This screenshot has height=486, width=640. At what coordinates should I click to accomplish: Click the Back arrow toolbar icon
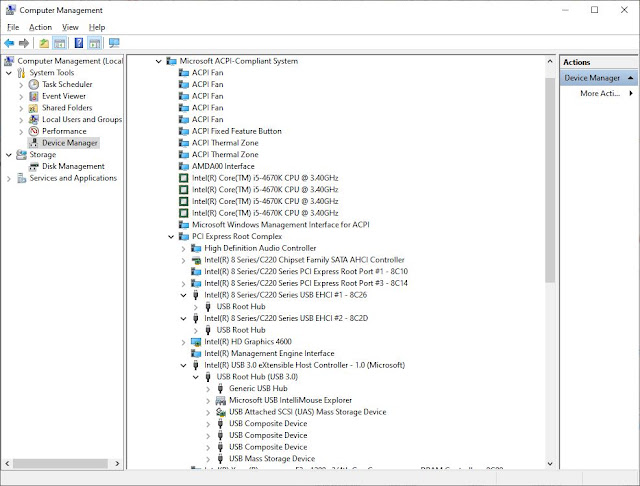9,43
